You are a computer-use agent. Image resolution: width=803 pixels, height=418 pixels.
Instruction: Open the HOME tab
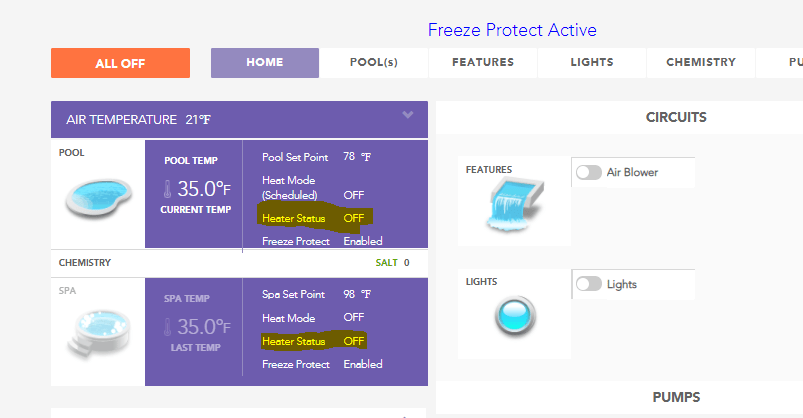pyautogui.click(x=265, y=62)
